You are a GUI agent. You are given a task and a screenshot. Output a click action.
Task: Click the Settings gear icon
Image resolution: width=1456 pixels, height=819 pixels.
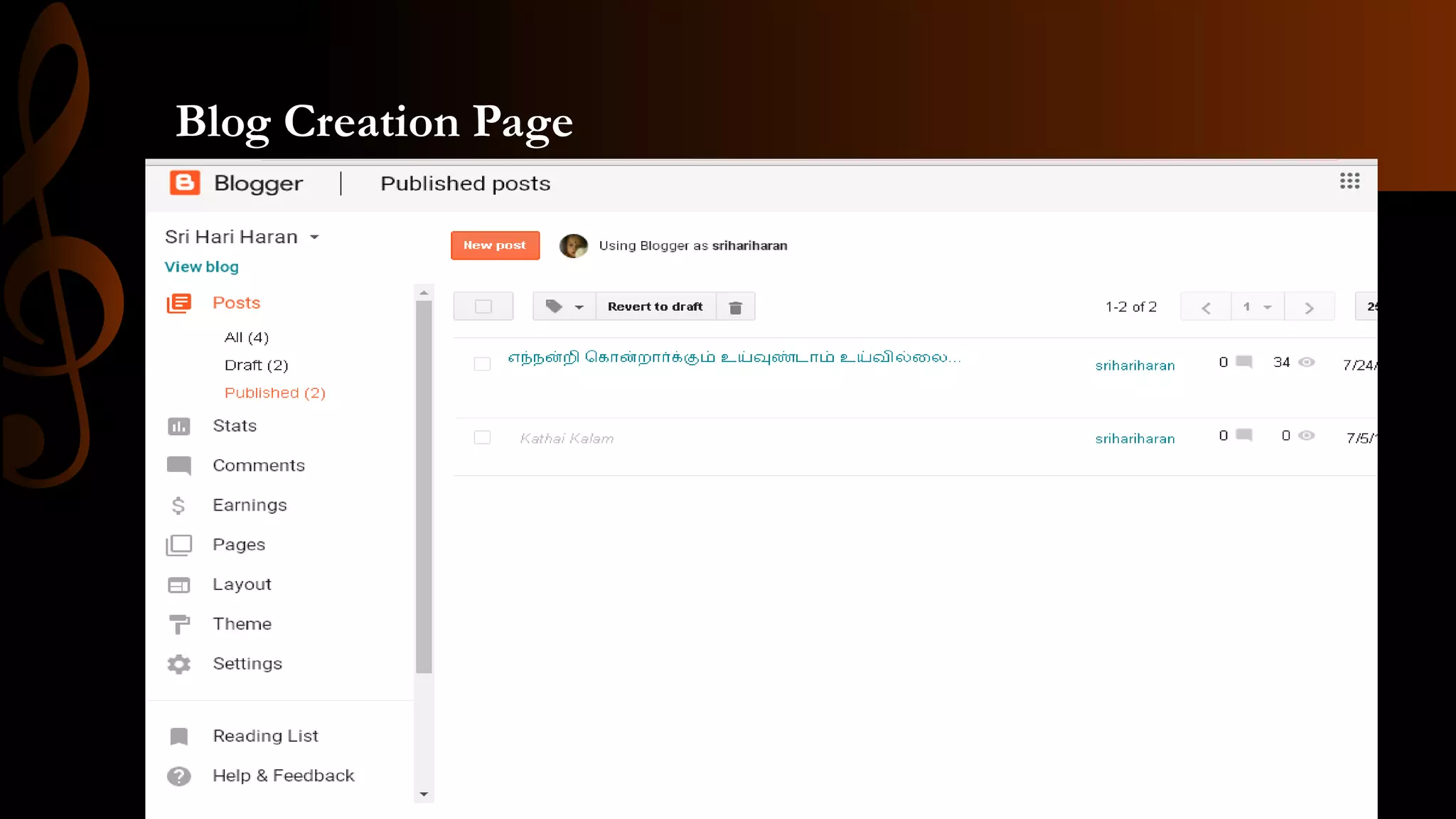(x=179, y=664)
